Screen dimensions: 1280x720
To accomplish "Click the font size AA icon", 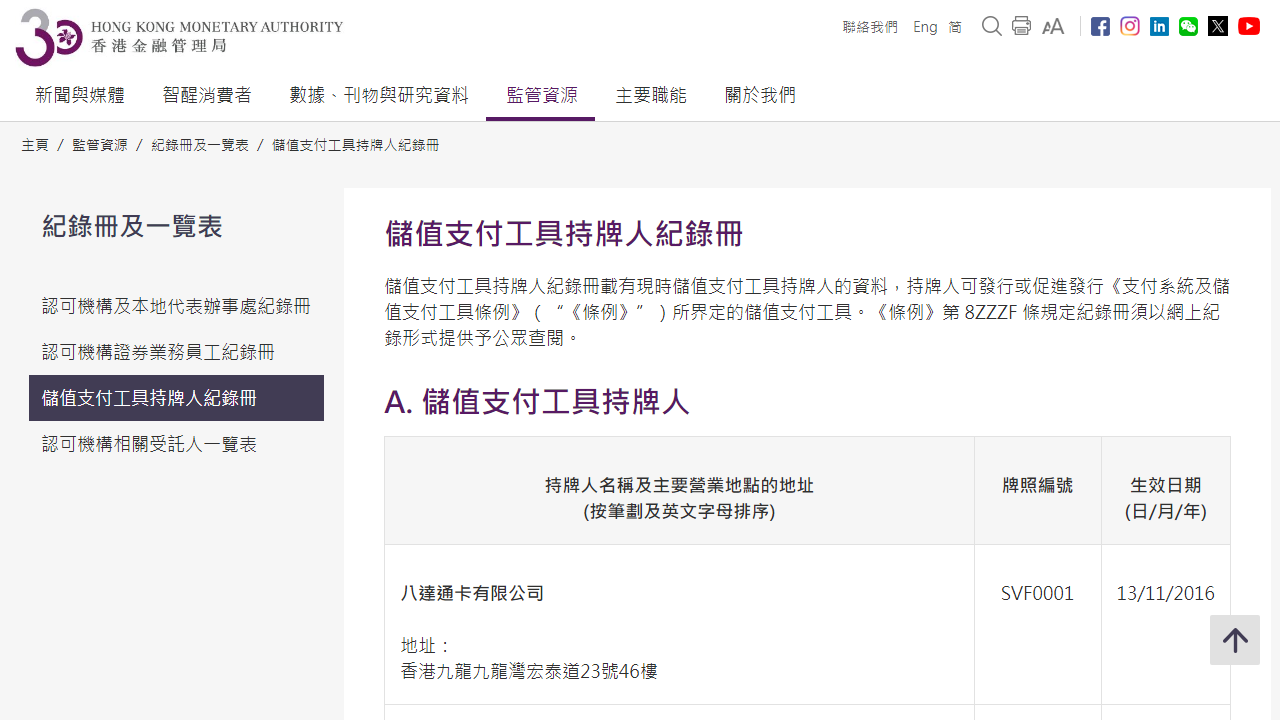I will click(1053, 26).
